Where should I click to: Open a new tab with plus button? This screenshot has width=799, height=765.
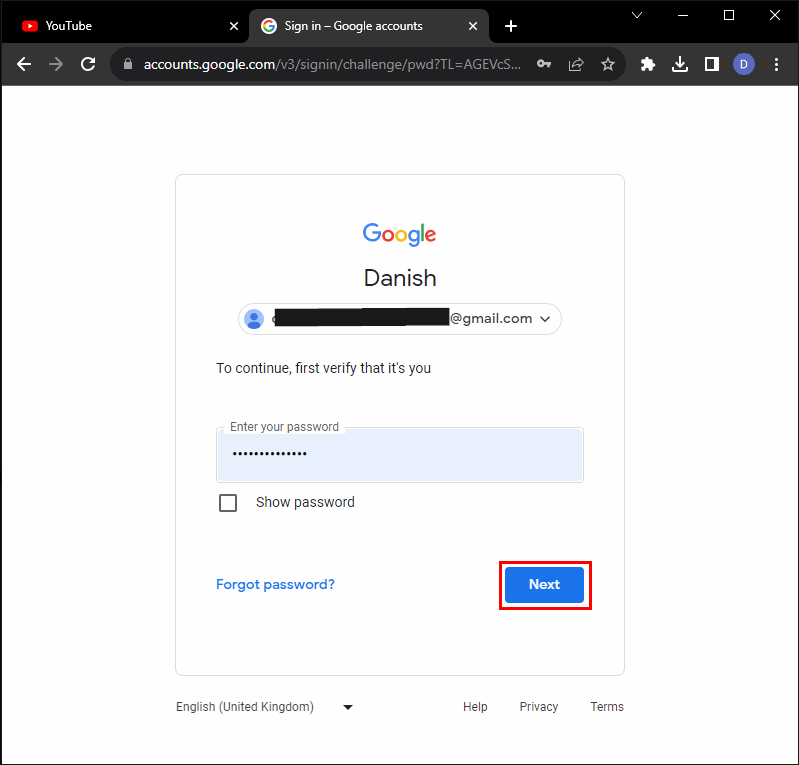click(511, 26)
